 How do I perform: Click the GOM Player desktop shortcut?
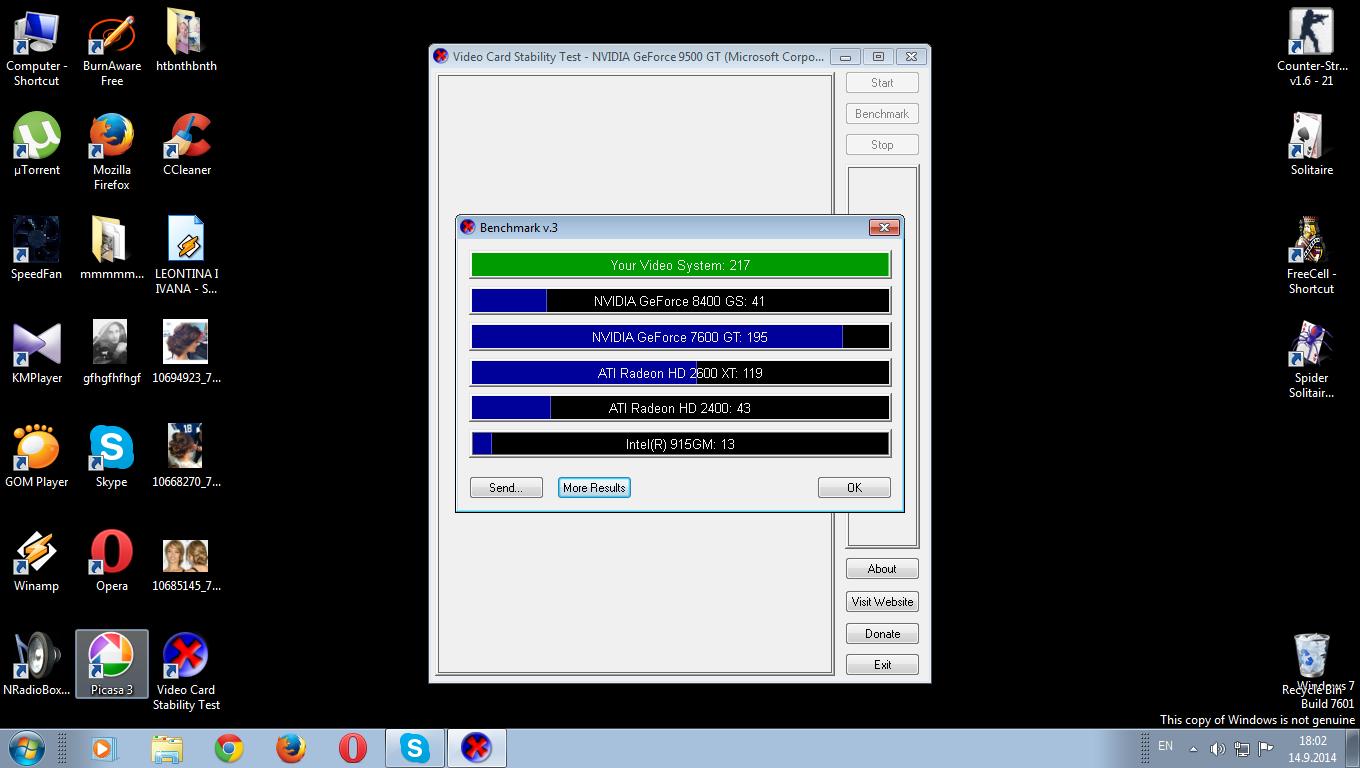[x=37, y=456]
